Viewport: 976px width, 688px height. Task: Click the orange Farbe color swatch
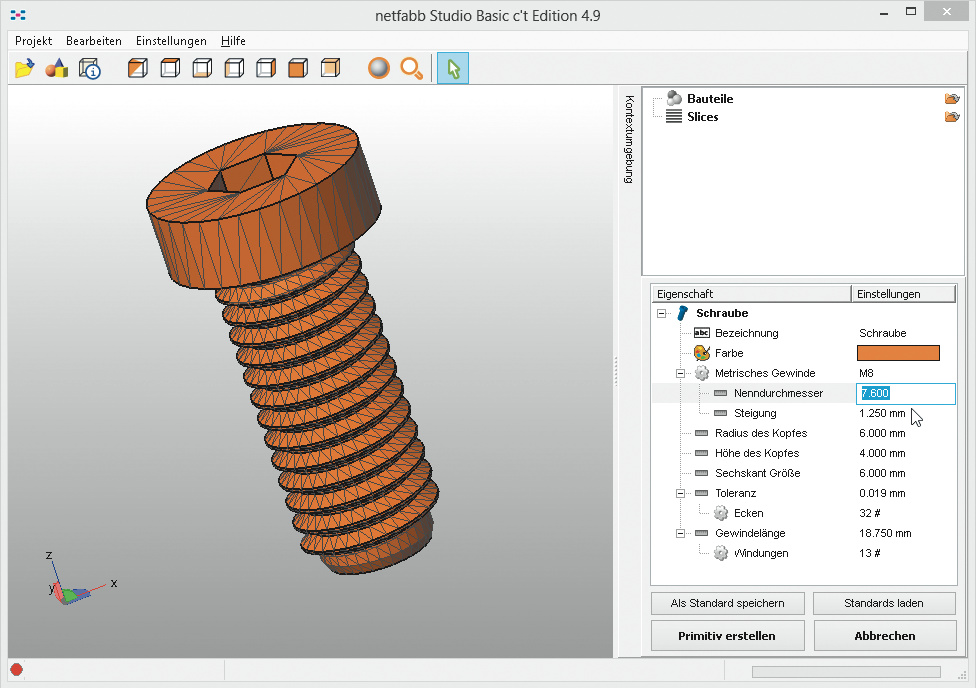(x=898, y=353)
